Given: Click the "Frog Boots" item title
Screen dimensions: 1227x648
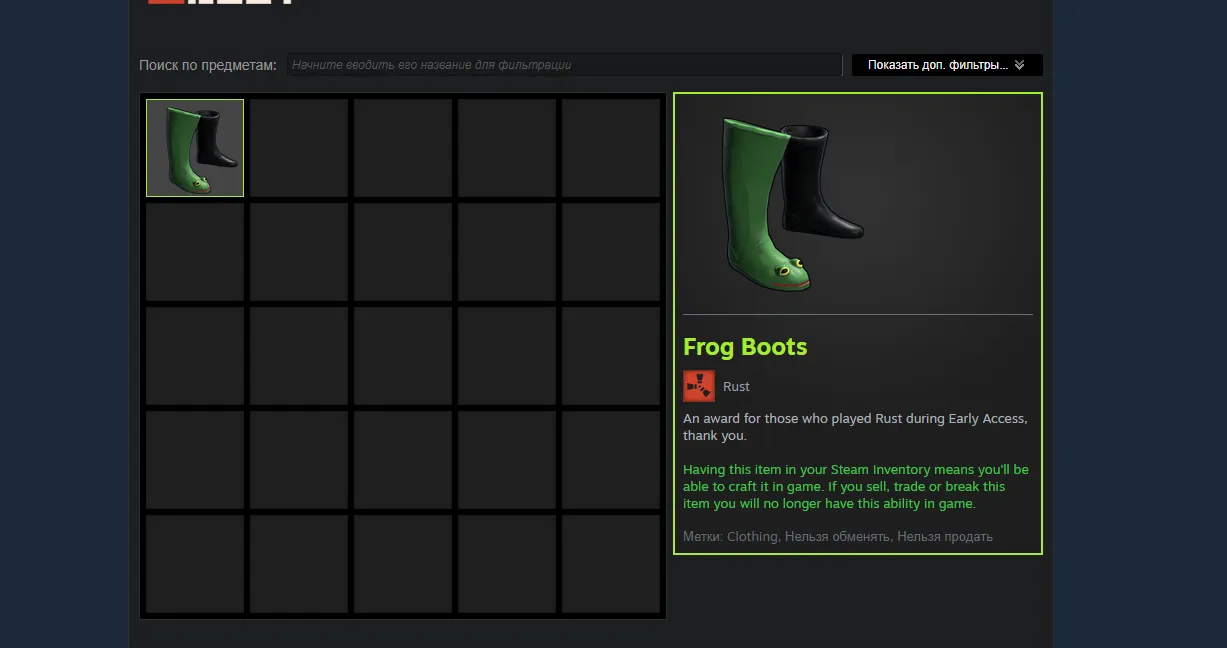Looking at the screenshot, I should (x=745, y=347).
